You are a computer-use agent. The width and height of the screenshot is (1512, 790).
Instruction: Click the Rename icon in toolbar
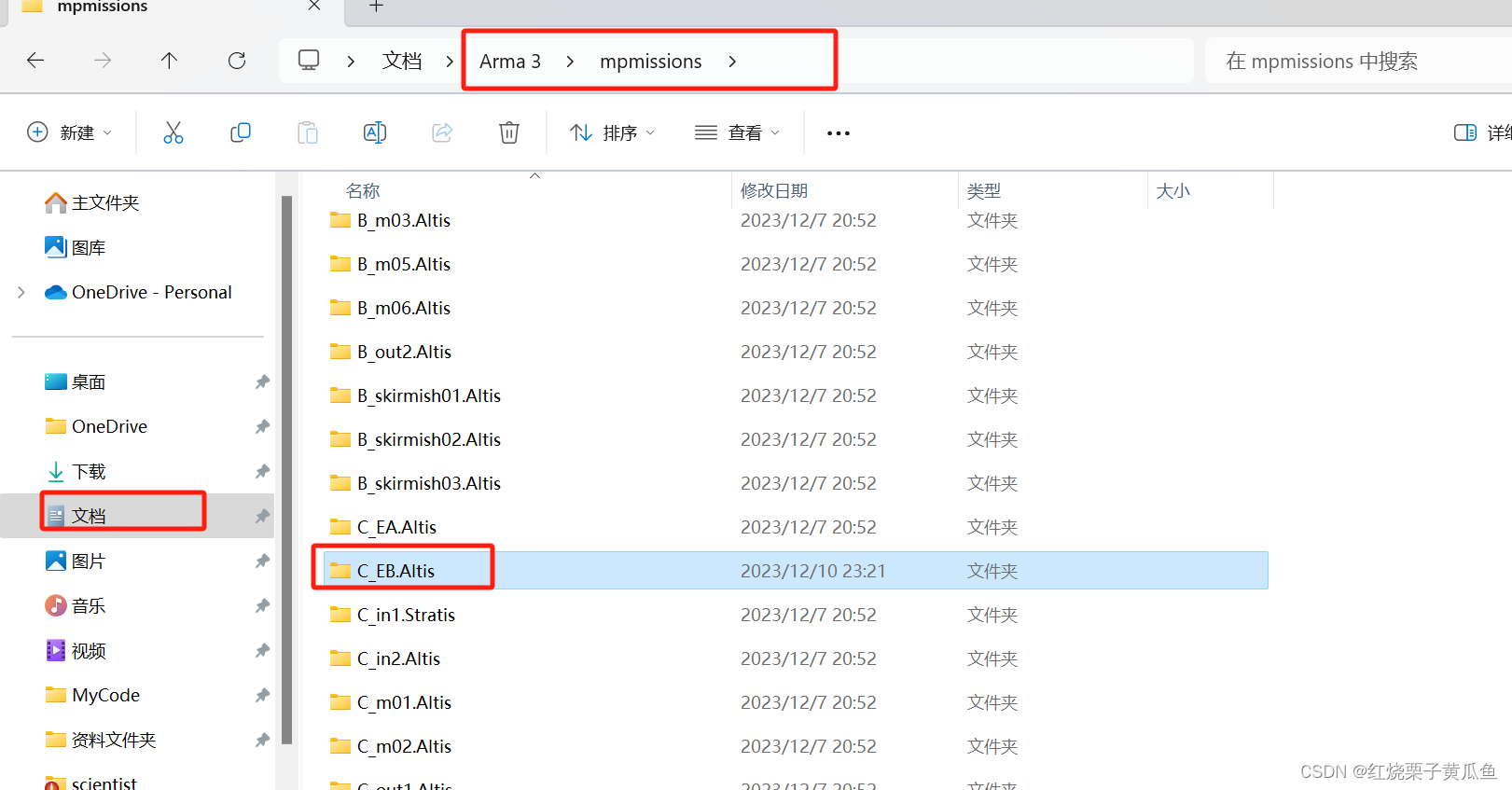375,132
